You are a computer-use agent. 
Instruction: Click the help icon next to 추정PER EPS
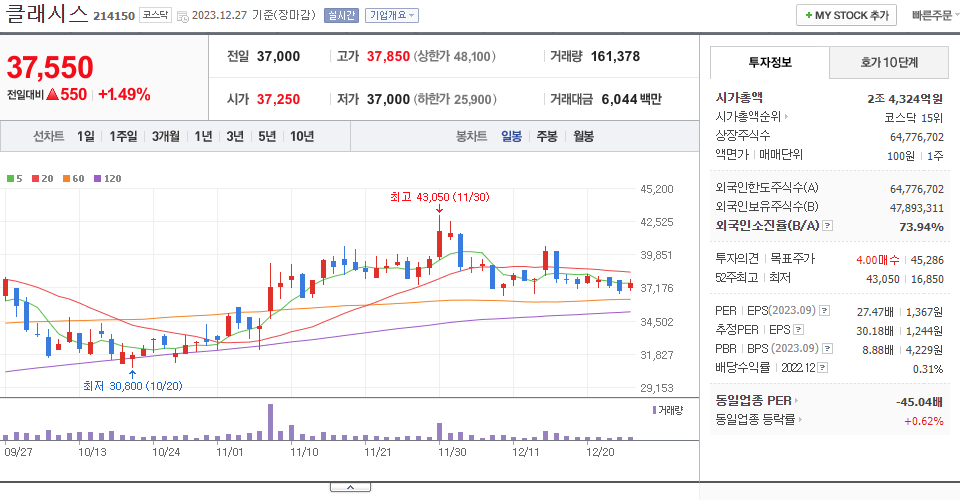[798, 330]
